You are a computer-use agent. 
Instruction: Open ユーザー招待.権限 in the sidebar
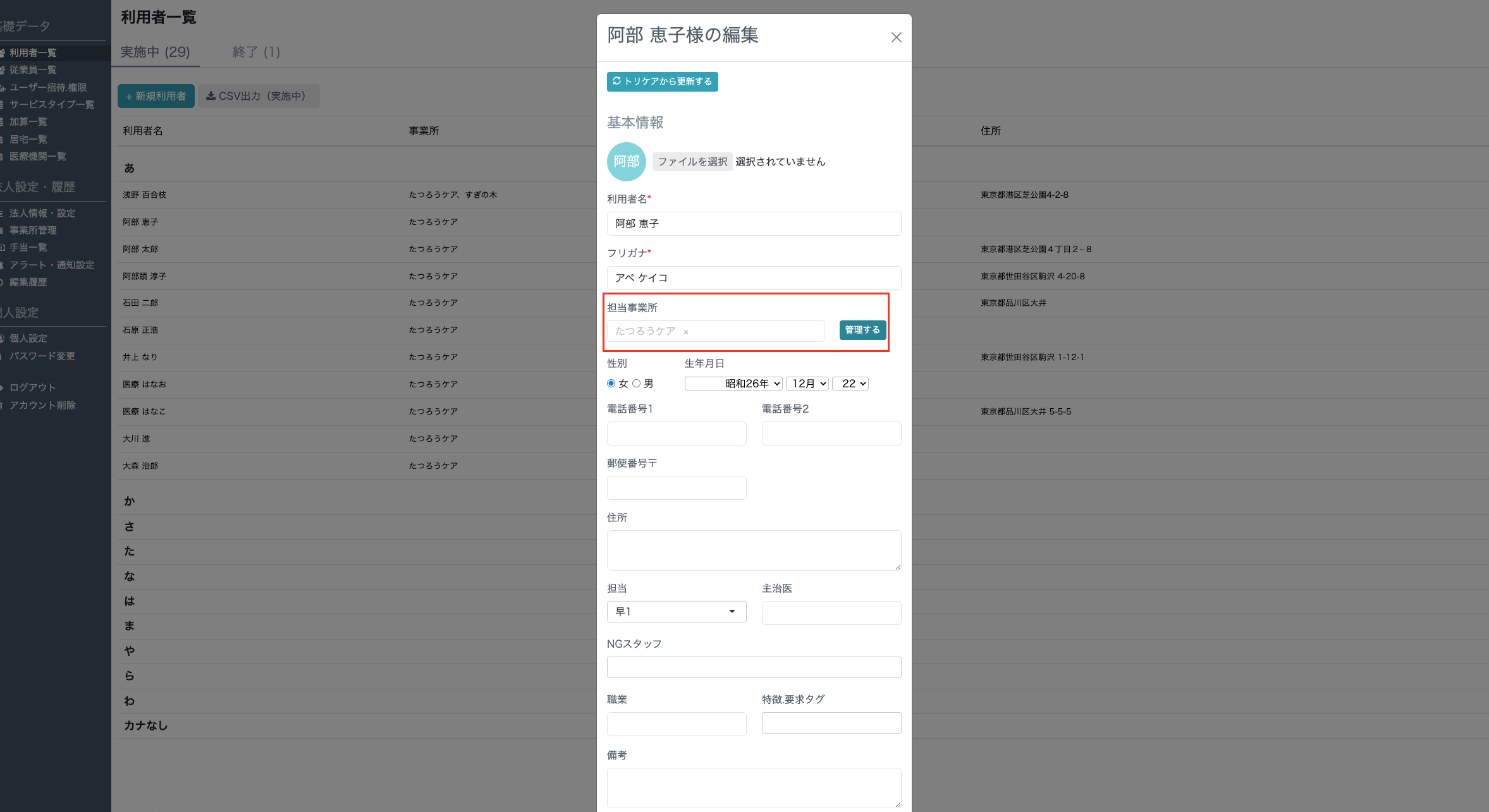(48, 87)
